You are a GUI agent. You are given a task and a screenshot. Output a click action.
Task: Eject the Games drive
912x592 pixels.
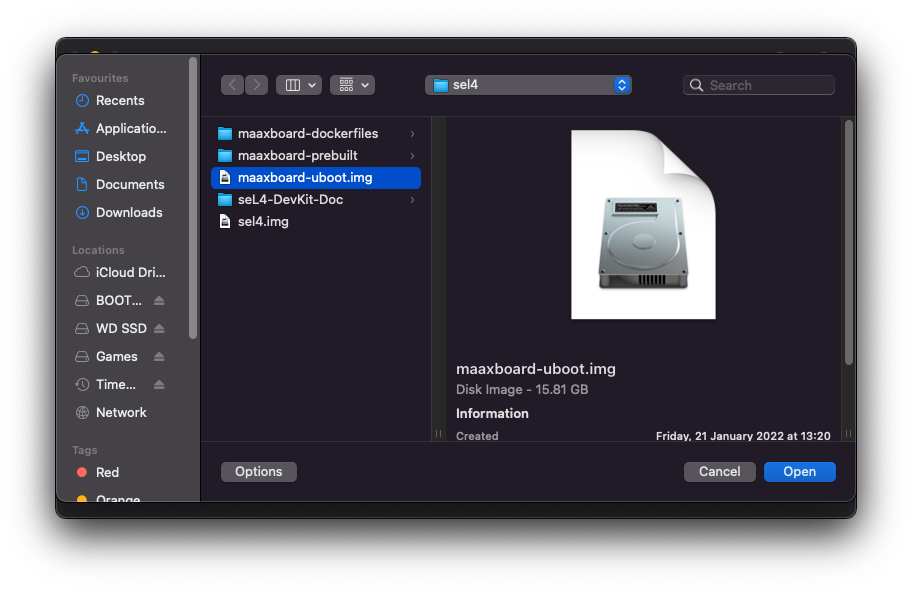coord(159,356)
